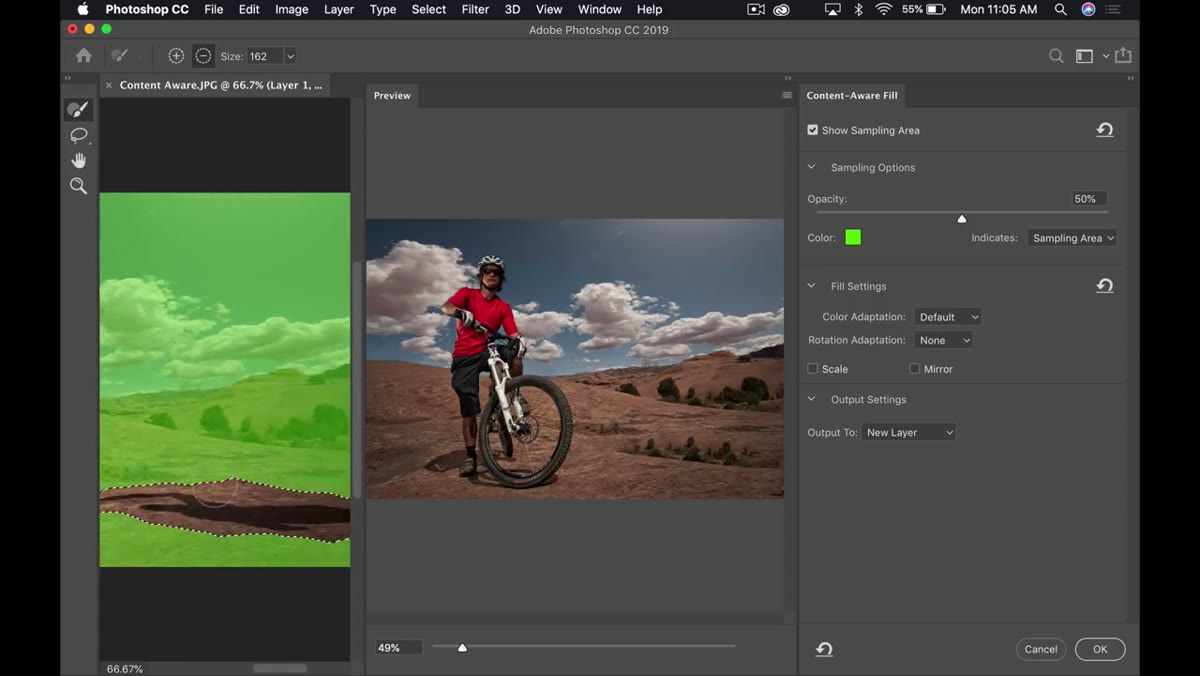
Task: Open the Preview panel menu icon
Action: [x=787, y=95]
